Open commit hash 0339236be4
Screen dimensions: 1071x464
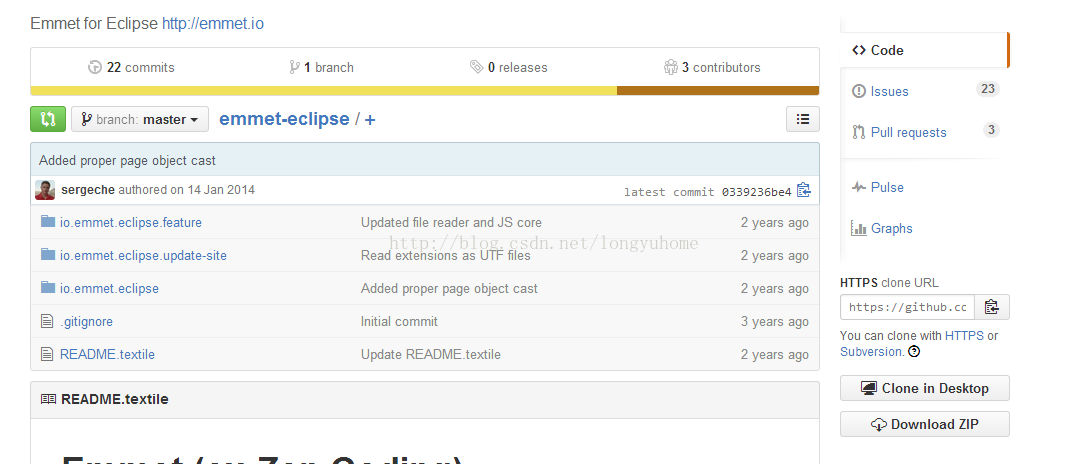point(756,191)
